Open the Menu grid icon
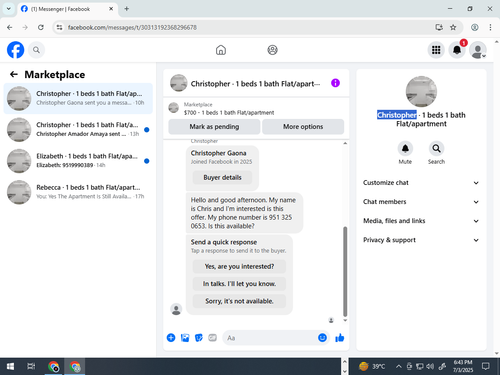Image resolution: width=500 pixels, height=375 pixels. [x=436, y=50]
